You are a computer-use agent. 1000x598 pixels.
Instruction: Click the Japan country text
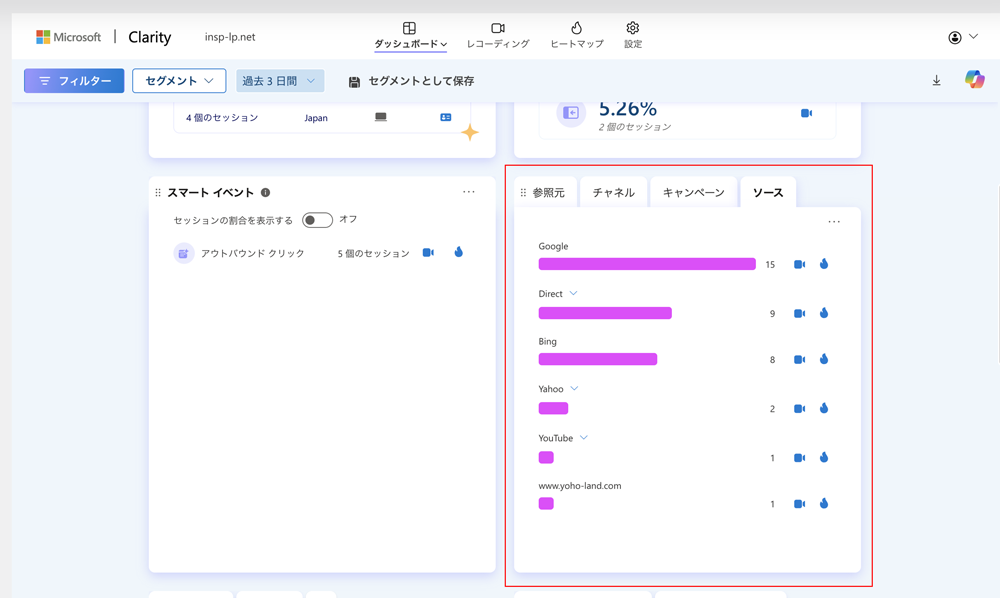tap(316, 118)
